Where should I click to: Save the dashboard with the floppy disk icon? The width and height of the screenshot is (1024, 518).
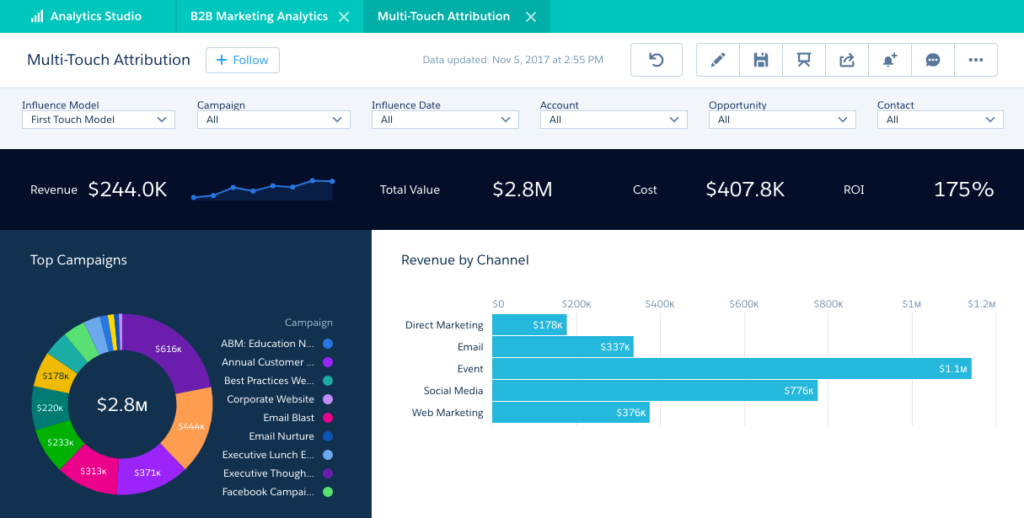pos(761,60)
